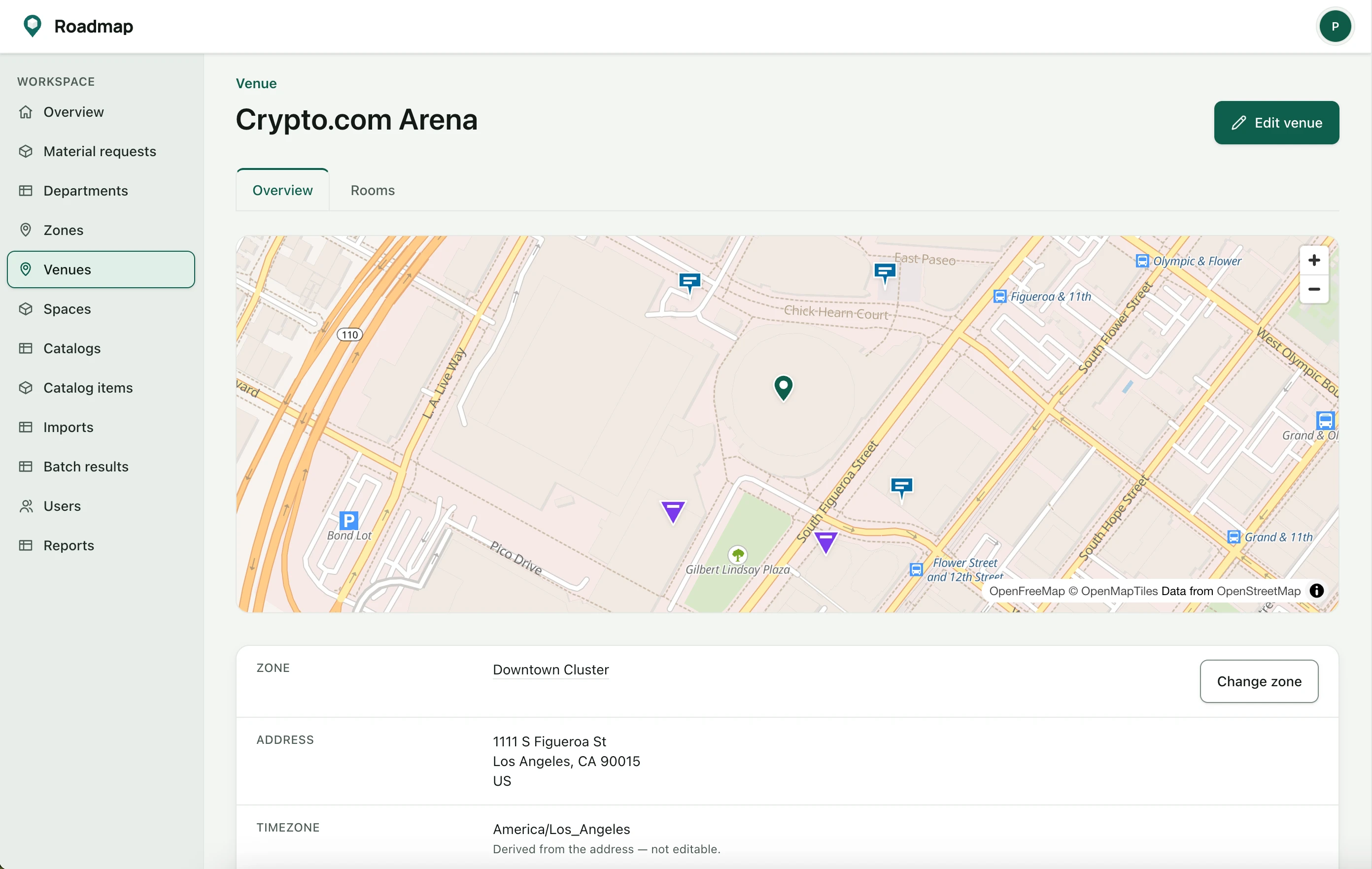The height and width of the screenshot is (869, 1372).
Task: Select Venues in the sidebar
Action: pyautogui.click(x=101, y=269)
